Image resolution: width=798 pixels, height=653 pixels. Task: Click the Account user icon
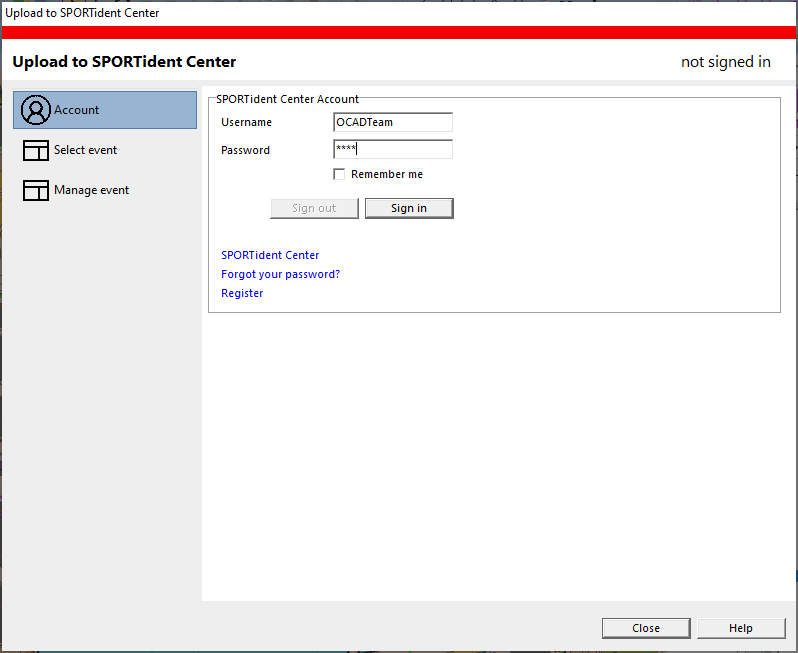(x=36, y=110)
